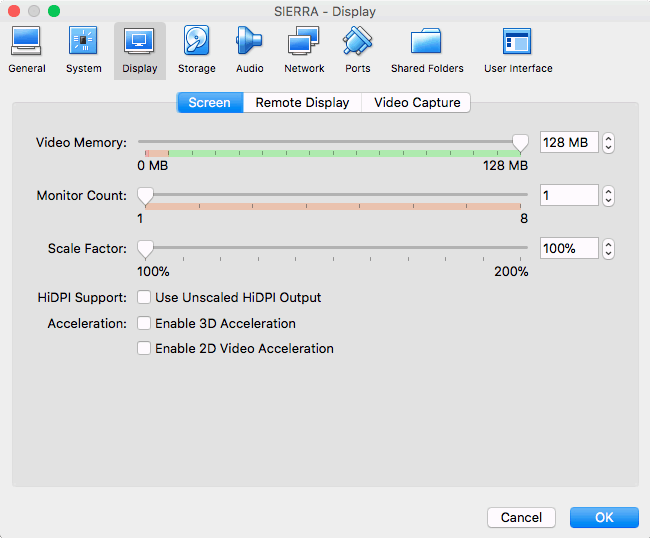650x538 pixels.
Task: Click the 'Monitor Count:' label
Action: [82, 195]
